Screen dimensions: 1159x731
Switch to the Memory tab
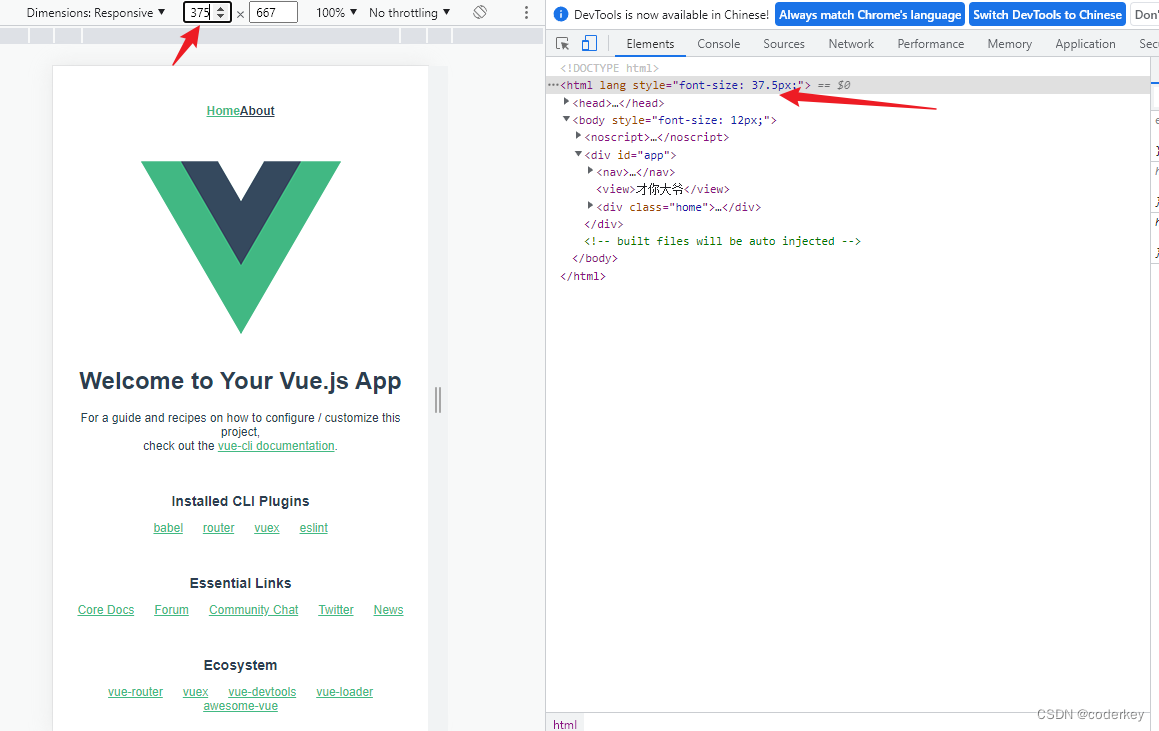(1009, 44)
